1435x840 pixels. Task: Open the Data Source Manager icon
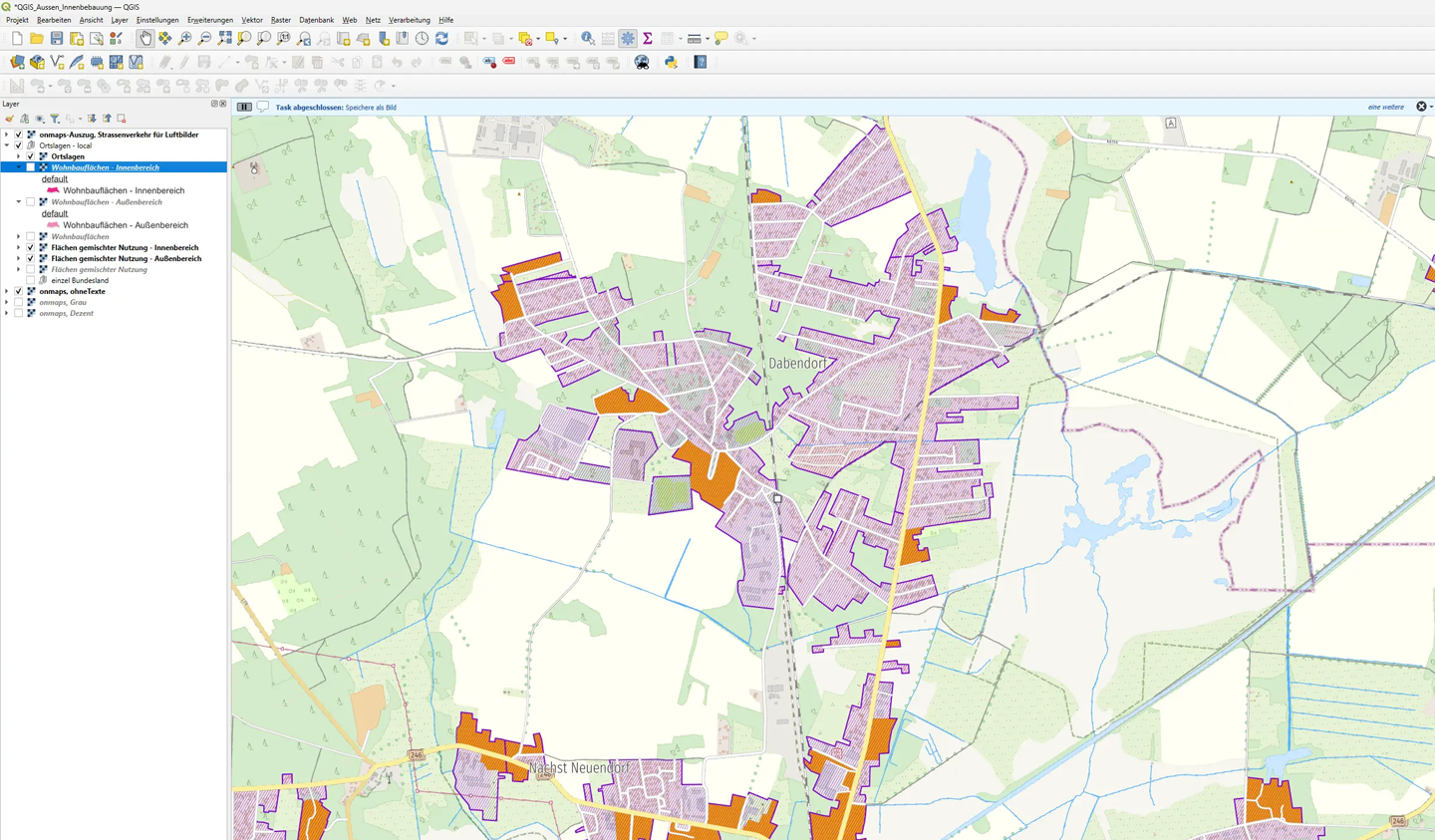coord(17,62)
